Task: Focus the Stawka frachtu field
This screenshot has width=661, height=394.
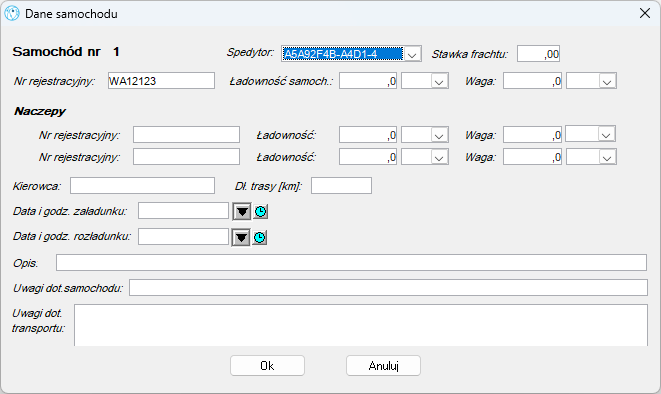Action: pyautogui.click(x=538, y=54)
